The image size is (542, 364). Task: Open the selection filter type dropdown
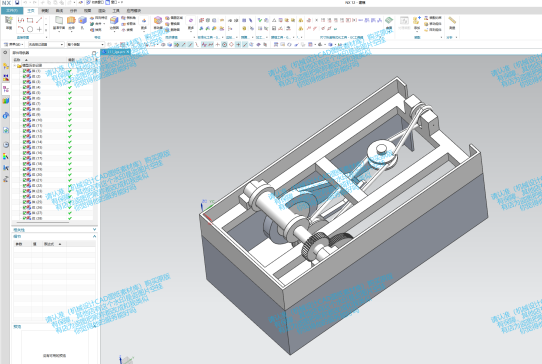point(46,44)
